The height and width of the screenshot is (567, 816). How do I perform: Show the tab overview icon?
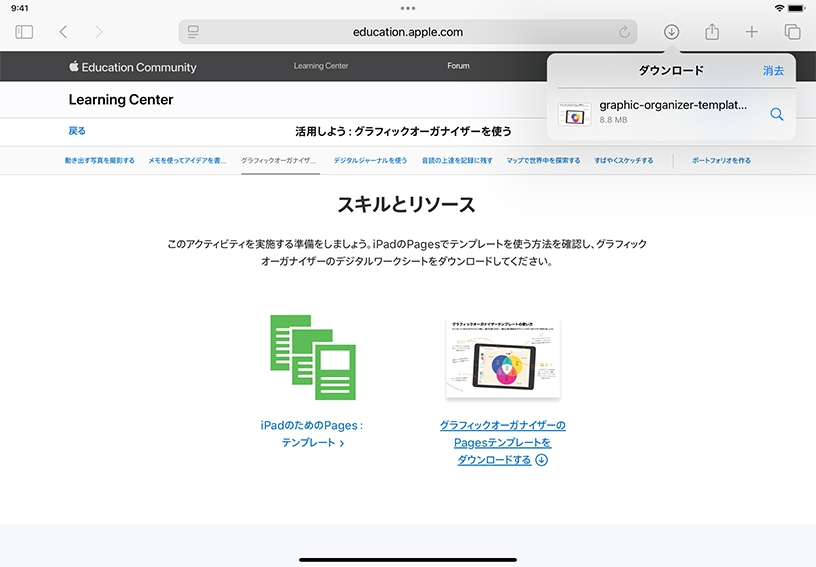(x=792, y=32)
